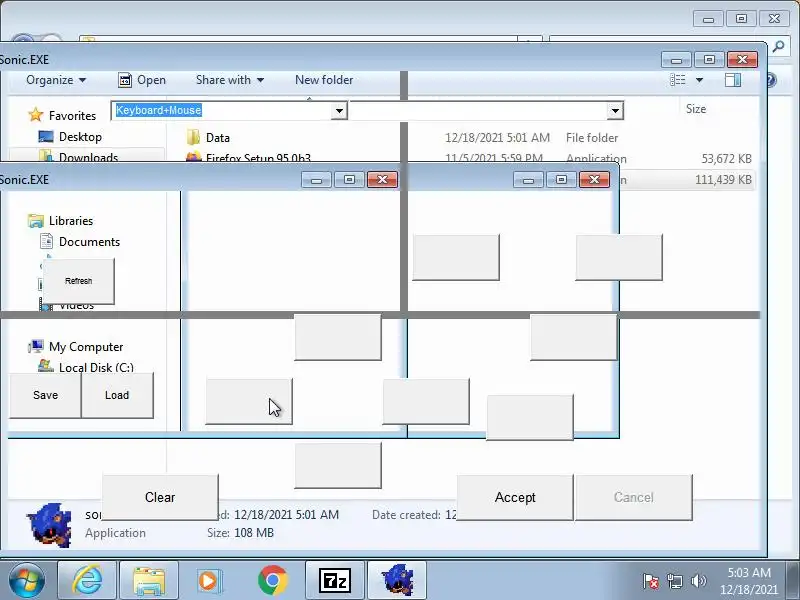800x600 pixels.
Task: Click the Sonic.EXE thumbnail in details pane
Action: point(49,525)
